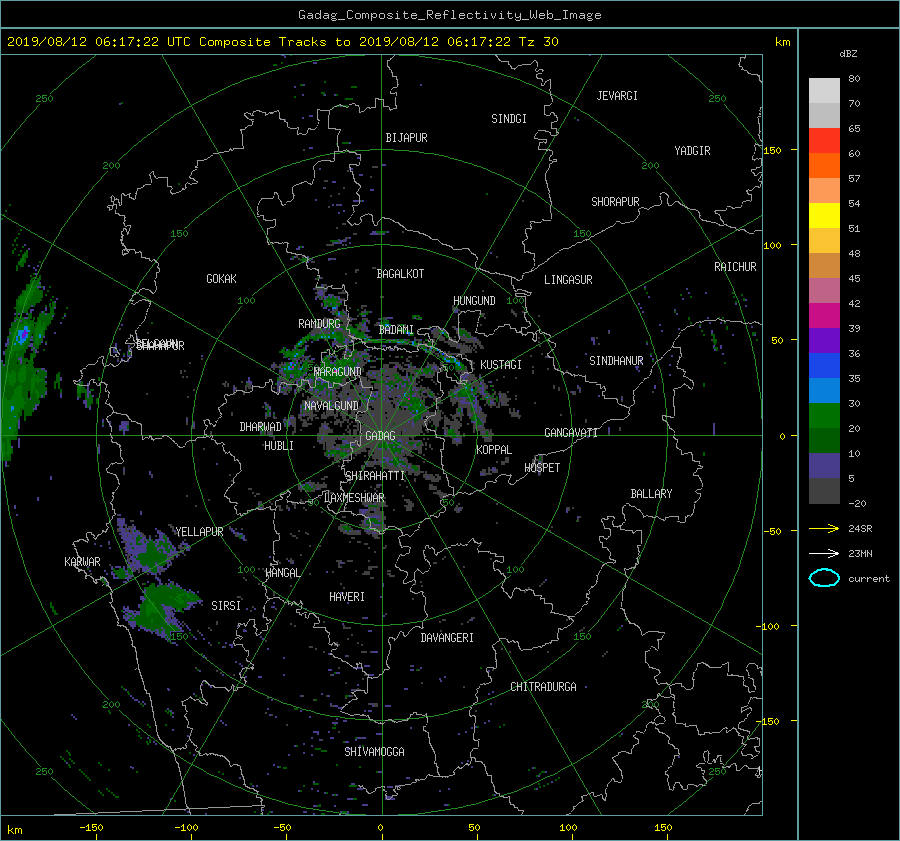This screenshot has width=900, height=841.
Task: Pick the green 20 dBZ color swatch
Action: click(824, 416)
